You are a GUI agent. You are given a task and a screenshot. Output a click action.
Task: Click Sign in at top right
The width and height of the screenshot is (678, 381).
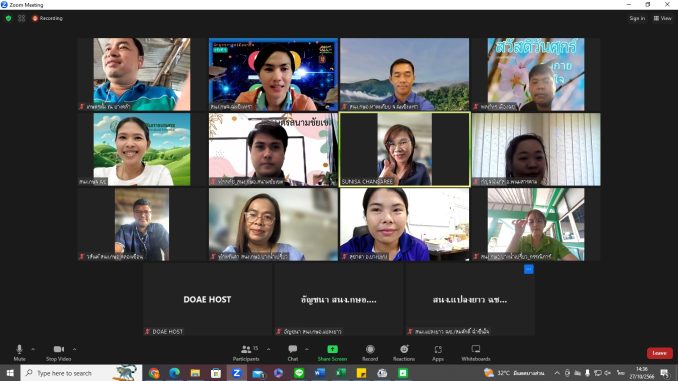point(637,18)
